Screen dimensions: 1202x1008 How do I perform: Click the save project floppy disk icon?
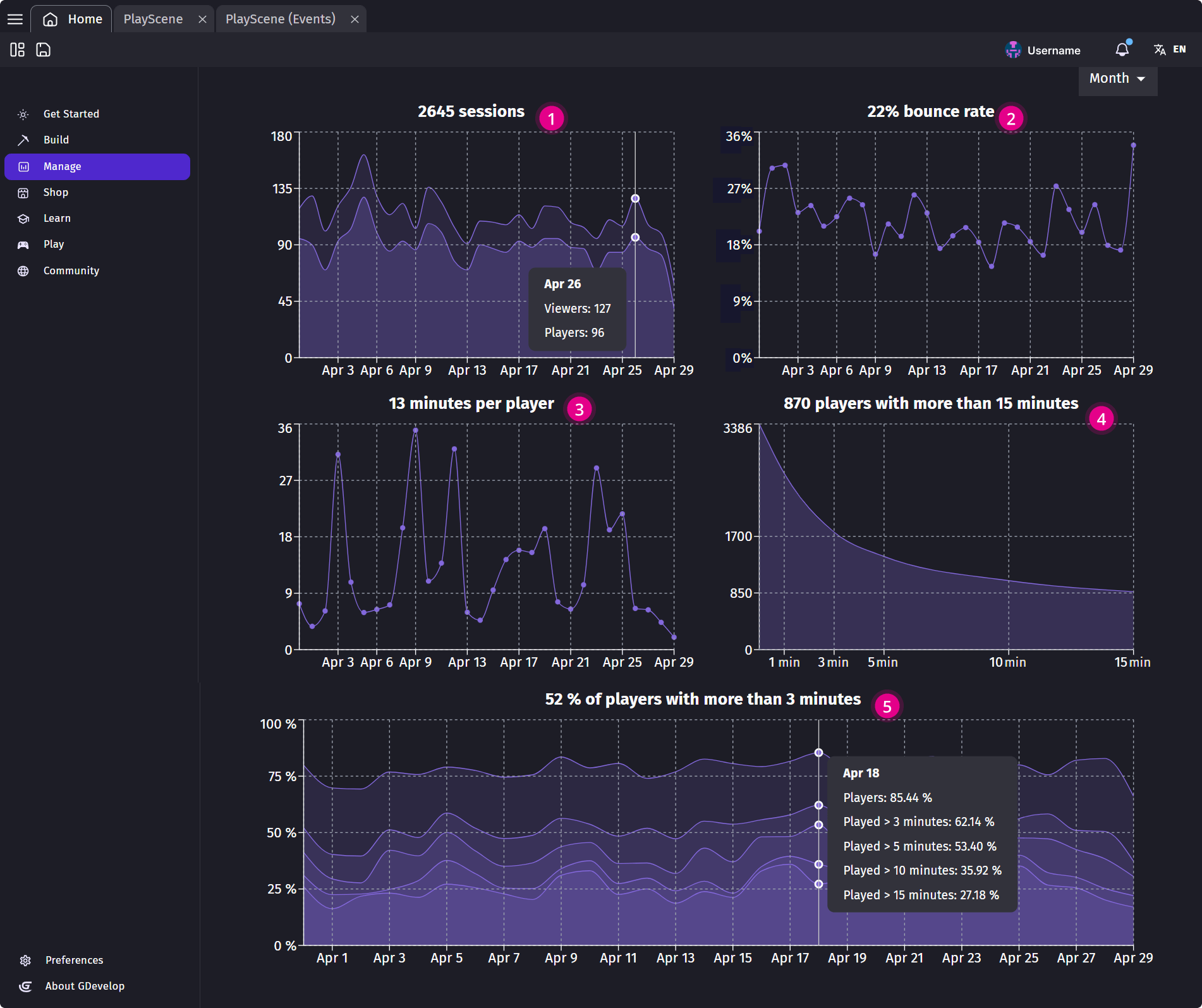pos(42,49)
